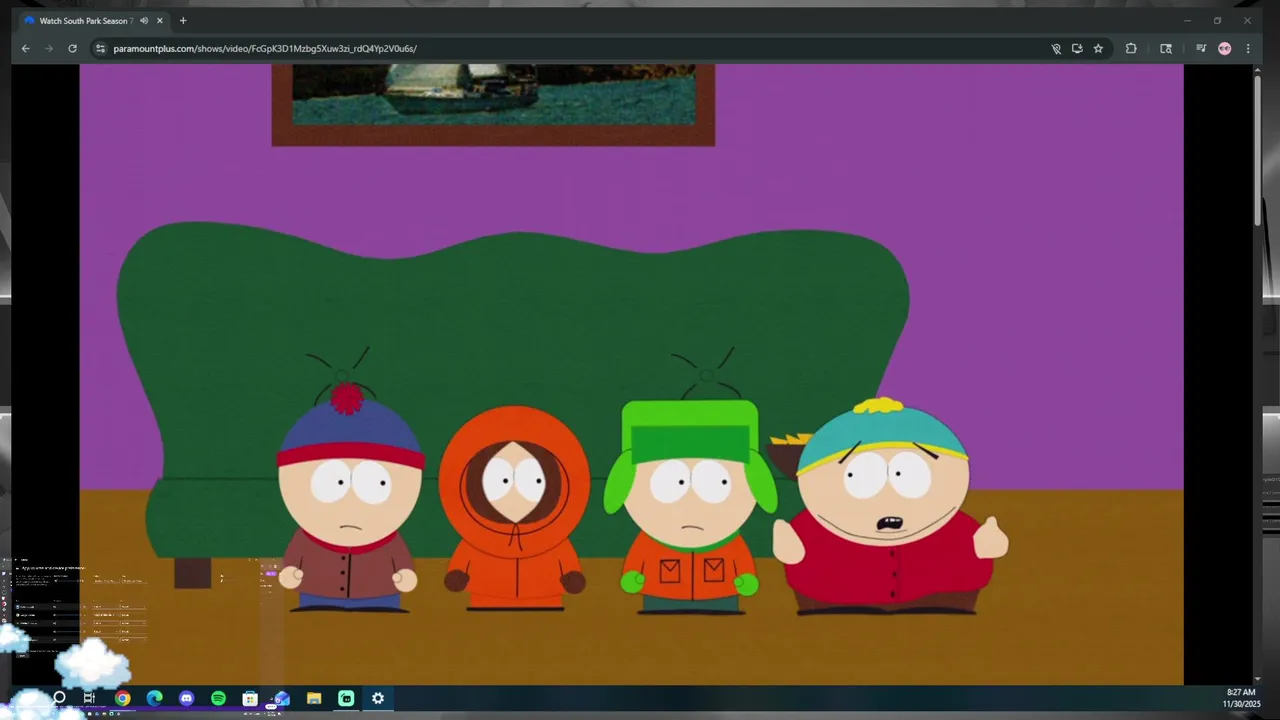The image size is (1280, 720).
Task: Click the install app icon in address bar
Action: point(1077,48)
